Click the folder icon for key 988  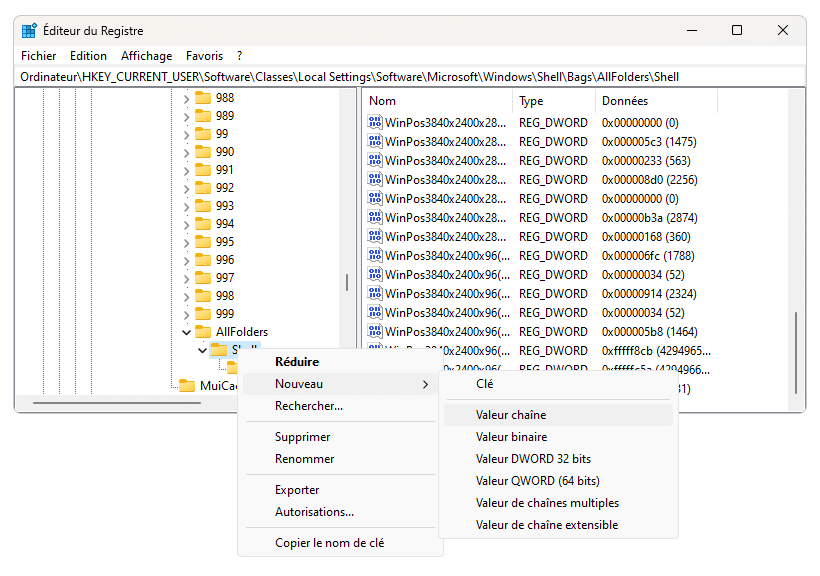(x=203, y=98)
